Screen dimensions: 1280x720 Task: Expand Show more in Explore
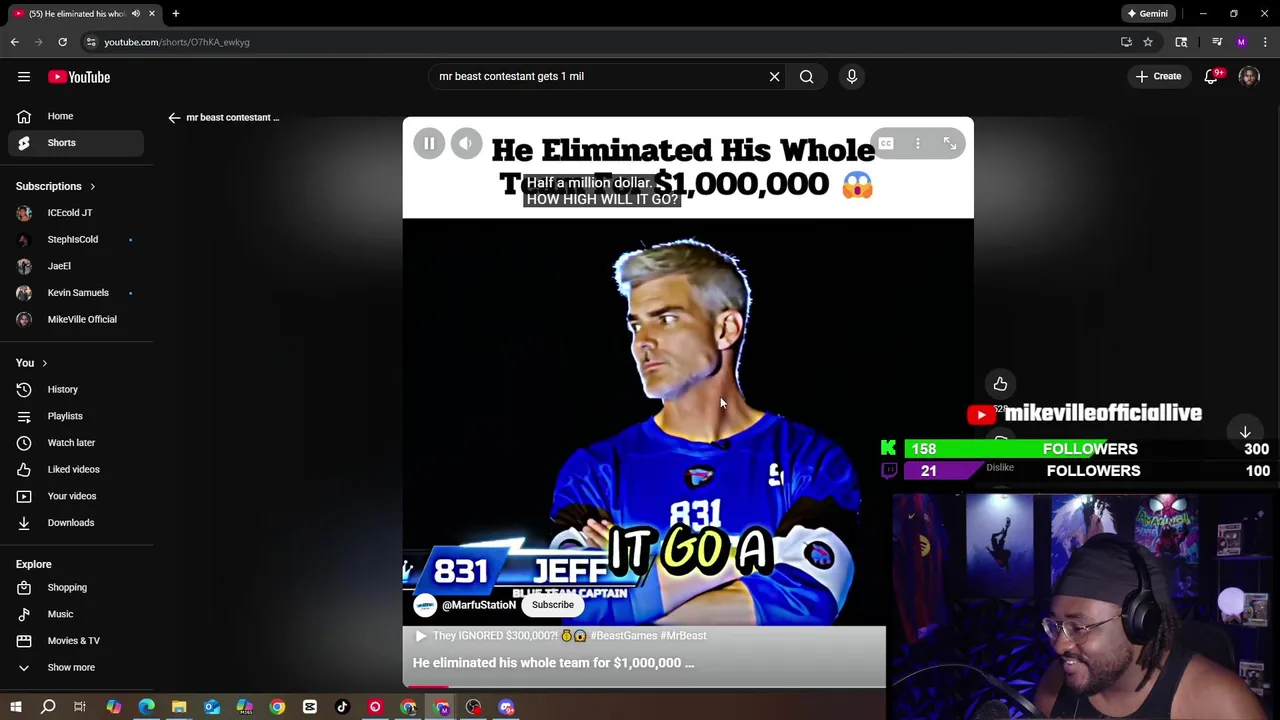tap(75, 667)
